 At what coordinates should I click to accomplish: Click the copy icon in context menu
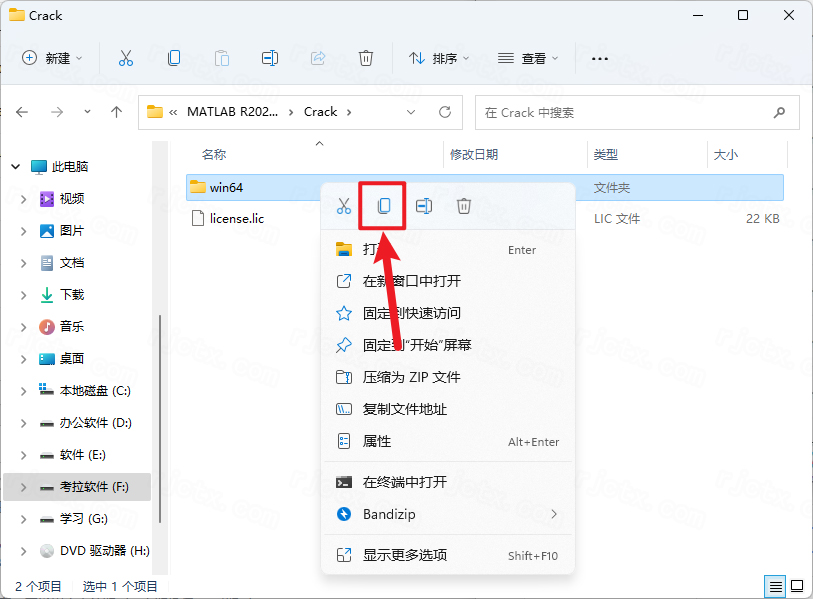point(383,206)
